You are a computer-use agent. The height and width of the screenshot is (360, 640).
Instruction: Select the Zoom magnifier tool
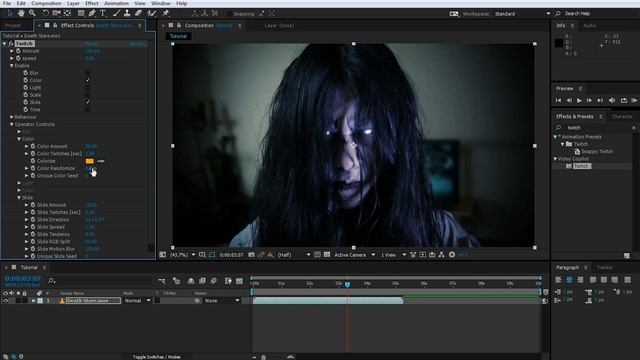coord(32,13)
